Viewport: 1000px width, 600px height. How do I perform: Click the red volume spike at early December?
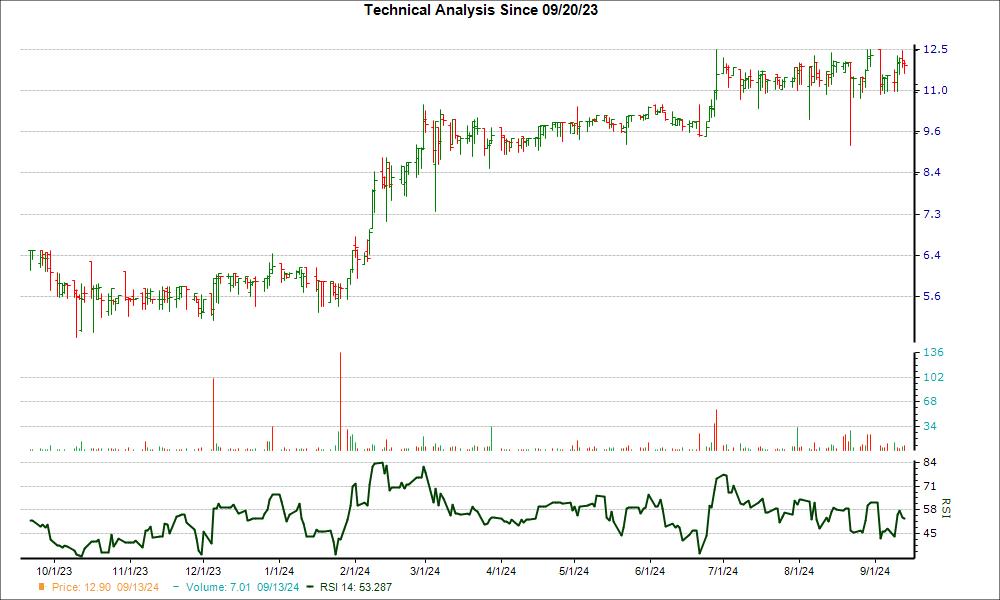click(213, 414)
